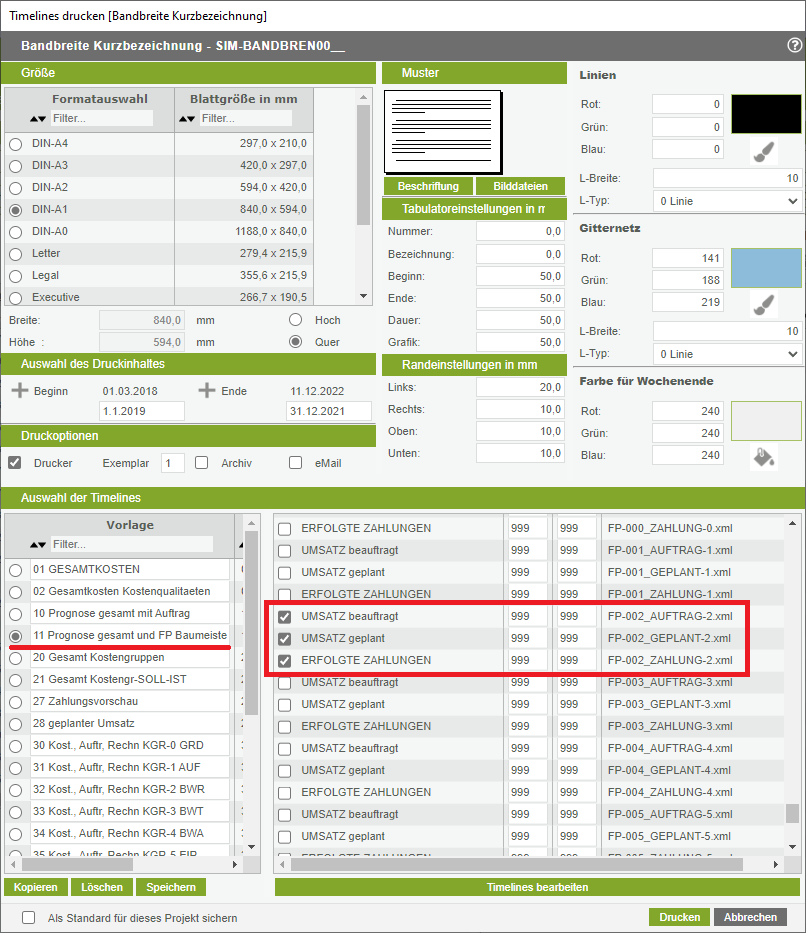Click the Links margin input field

tap(520, 387)
